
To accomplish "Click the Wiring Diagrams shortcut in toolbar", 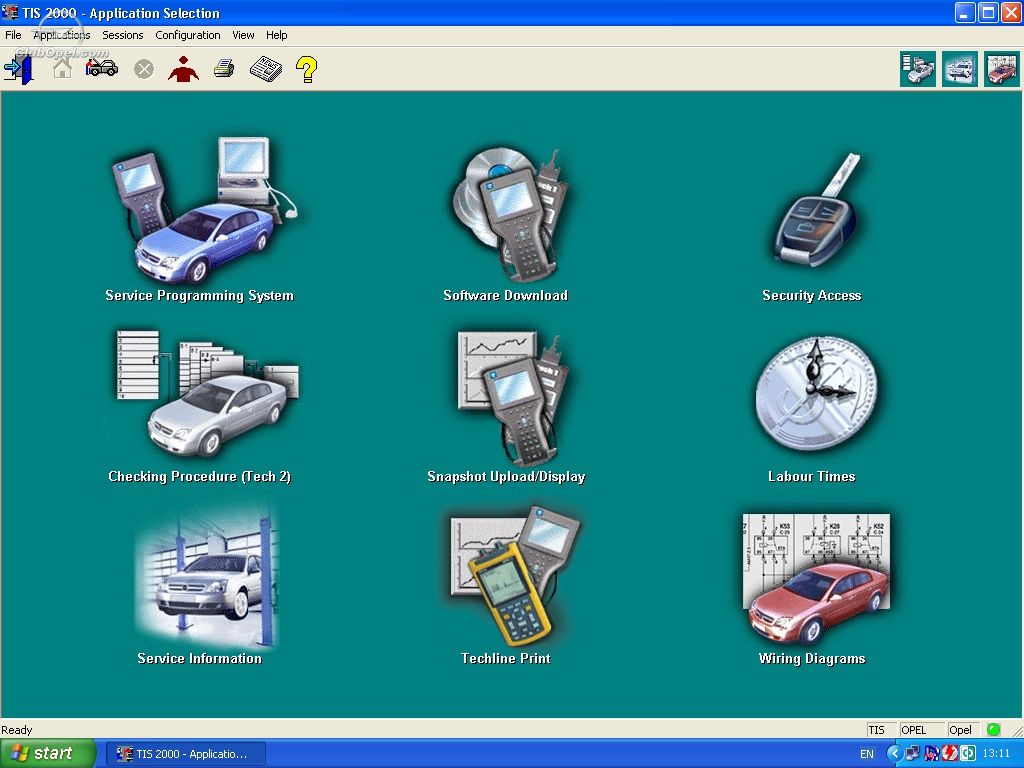I will click(1002, 69).
